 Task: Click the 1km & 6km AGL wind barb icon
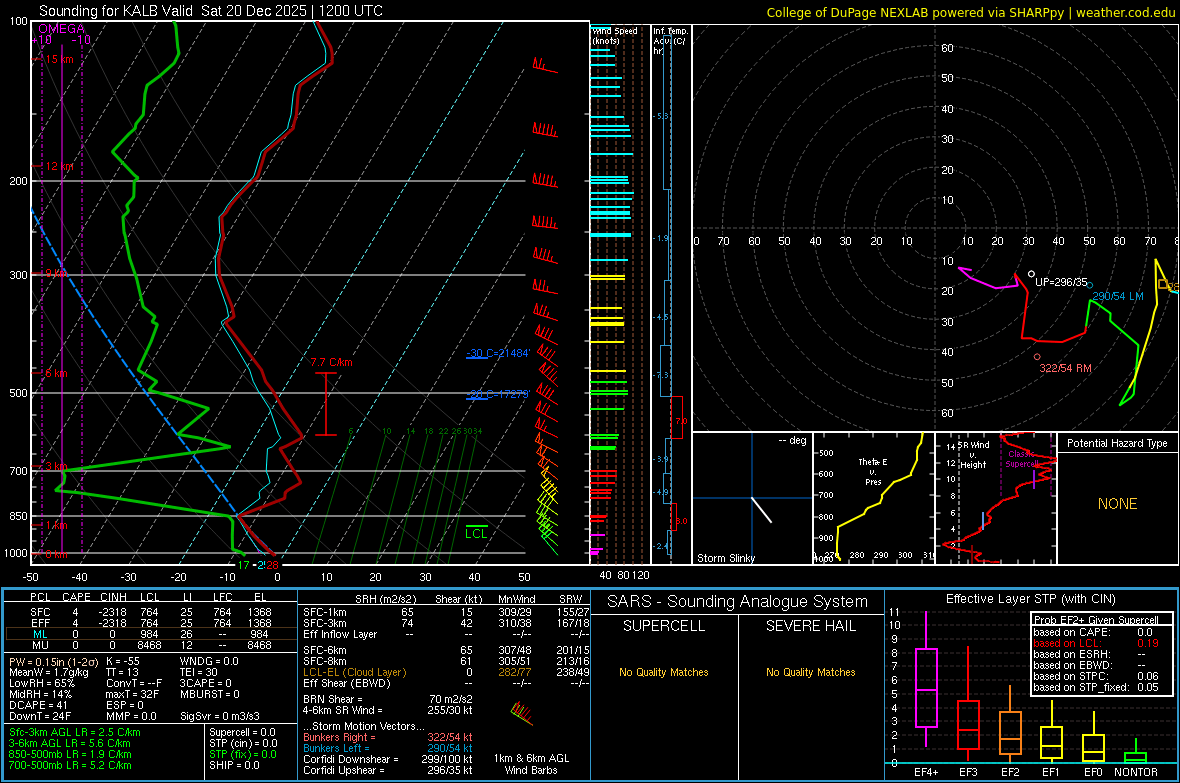pos(522,713)
